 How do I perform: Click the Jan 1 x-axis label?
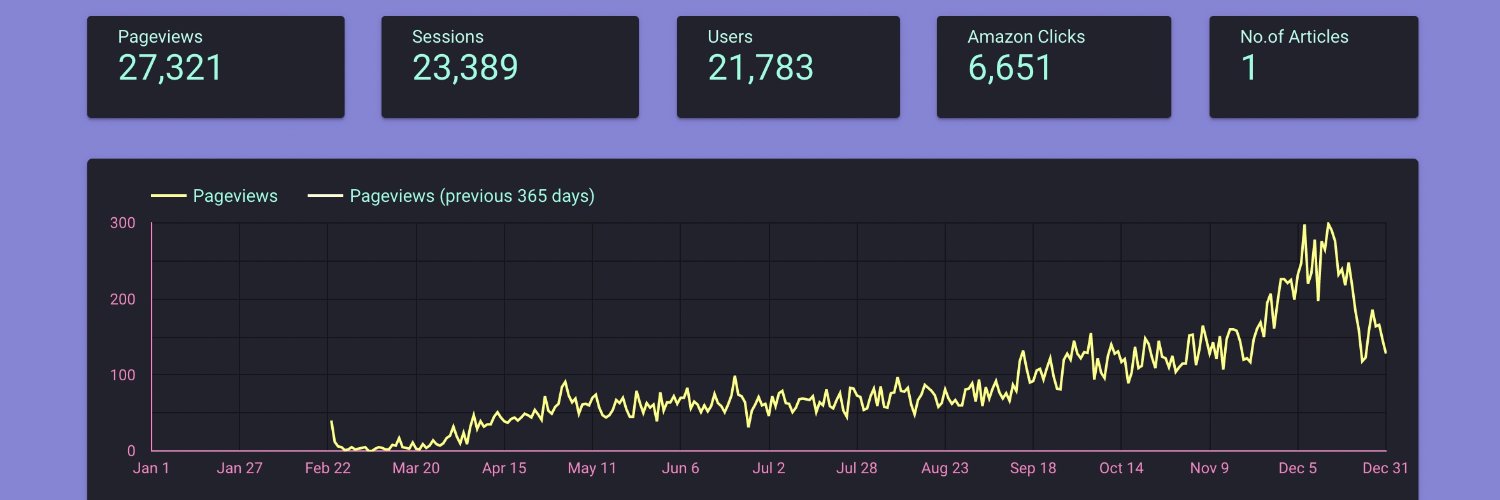click(x=151, y=468)
